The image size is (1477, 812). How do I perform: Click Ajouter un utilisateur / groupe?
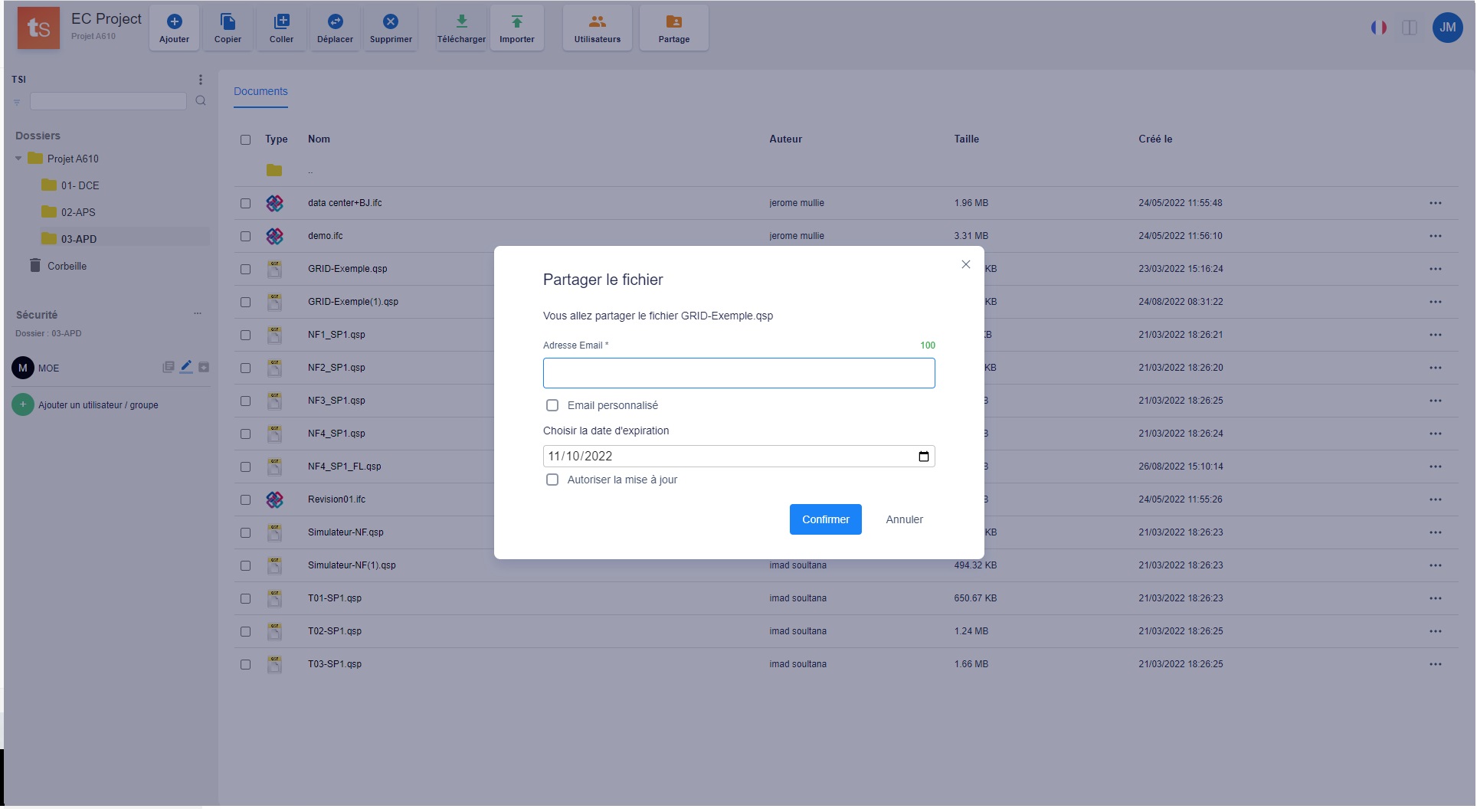click(98, 404)
